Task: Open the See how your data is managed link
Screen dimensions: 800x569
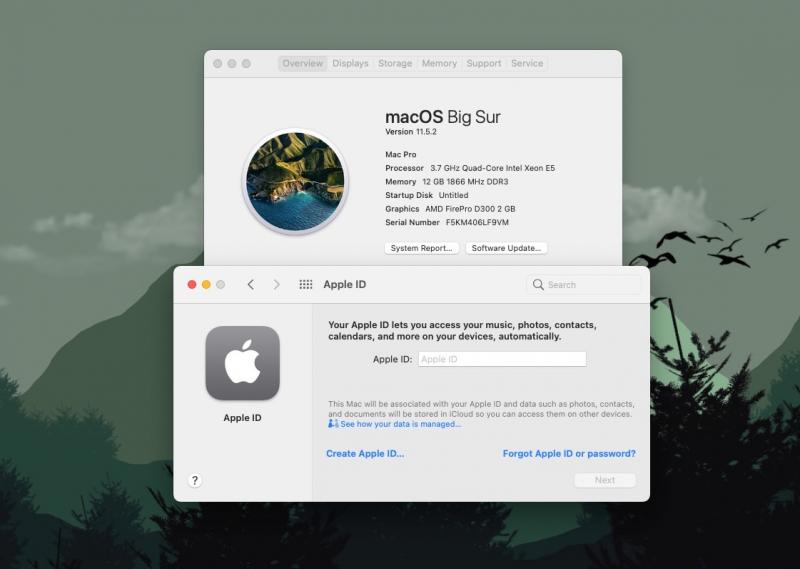Action: 401,424
